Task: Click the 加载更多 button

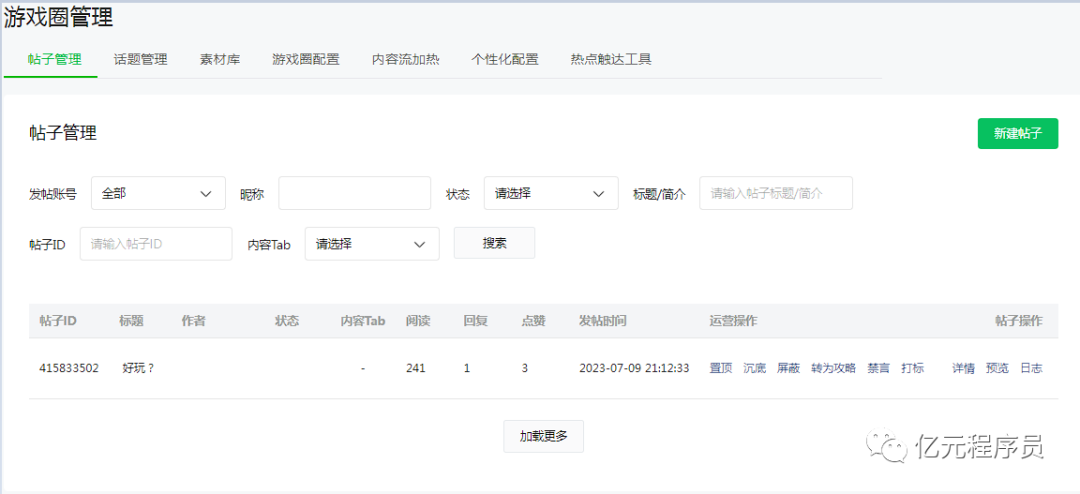Action: click(x=543, y=436)
